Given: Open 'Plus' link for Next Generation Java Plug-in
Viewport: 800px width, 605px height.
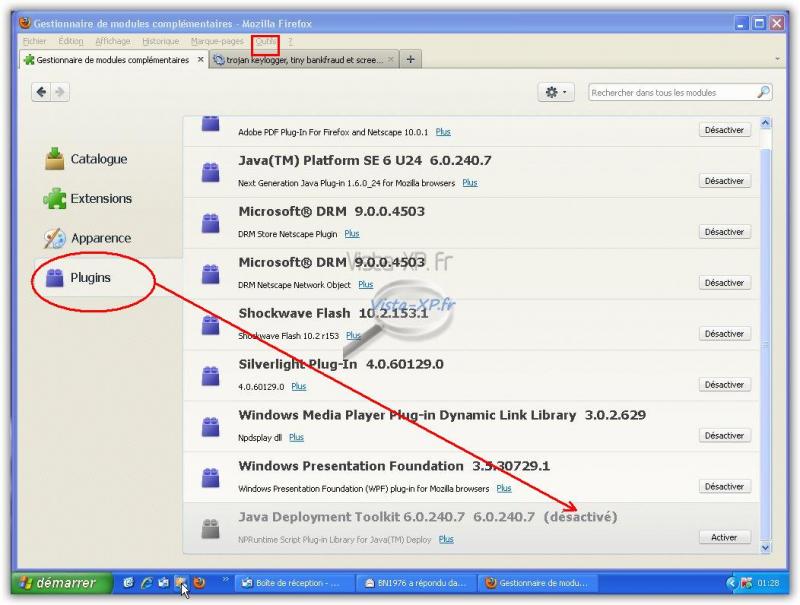Looking at the screenshot, I should pyautogui.click(x=470, y=183).
